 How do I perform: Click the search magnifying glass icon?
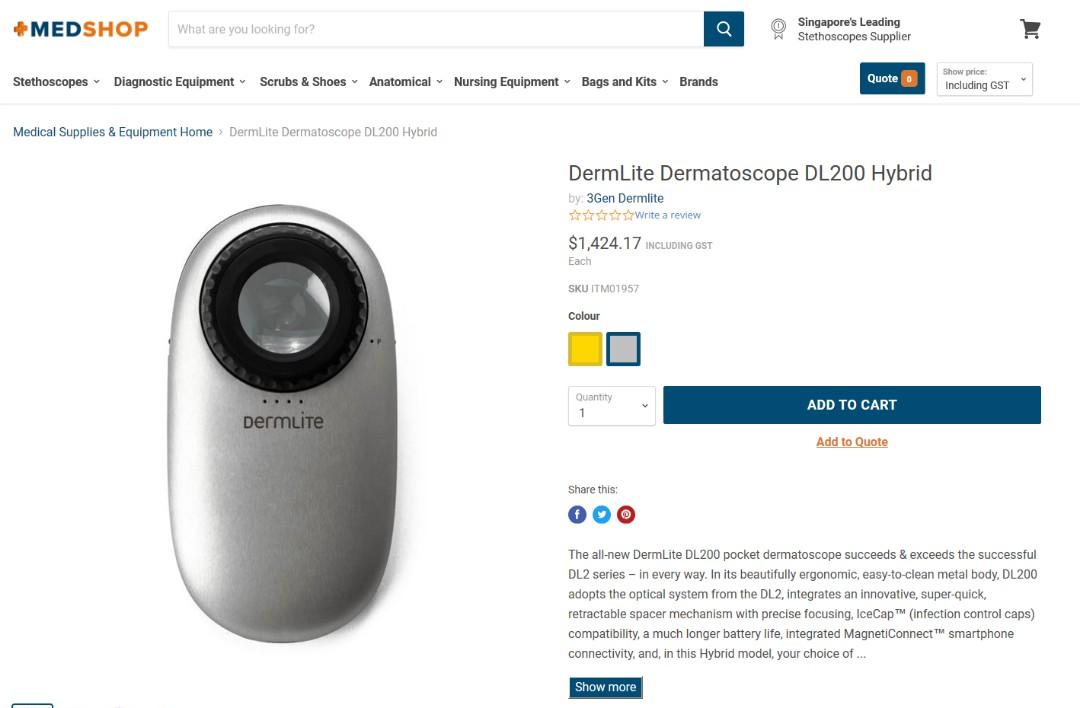click(723, 29)
